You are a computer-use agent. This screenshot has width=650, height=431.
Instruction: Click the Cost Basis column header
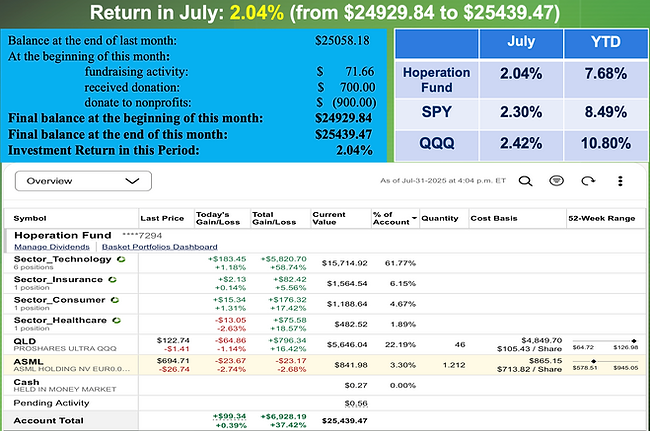point(494,218)
